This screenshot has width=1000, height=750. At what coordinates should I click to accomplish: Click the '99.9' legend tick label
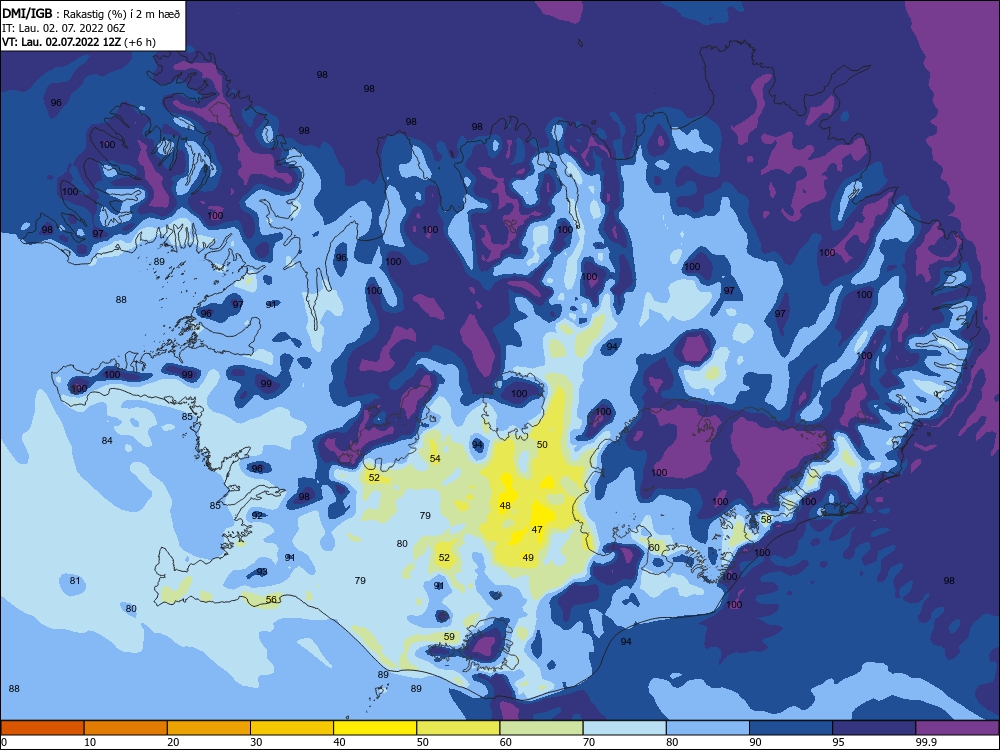click(926, 742)
